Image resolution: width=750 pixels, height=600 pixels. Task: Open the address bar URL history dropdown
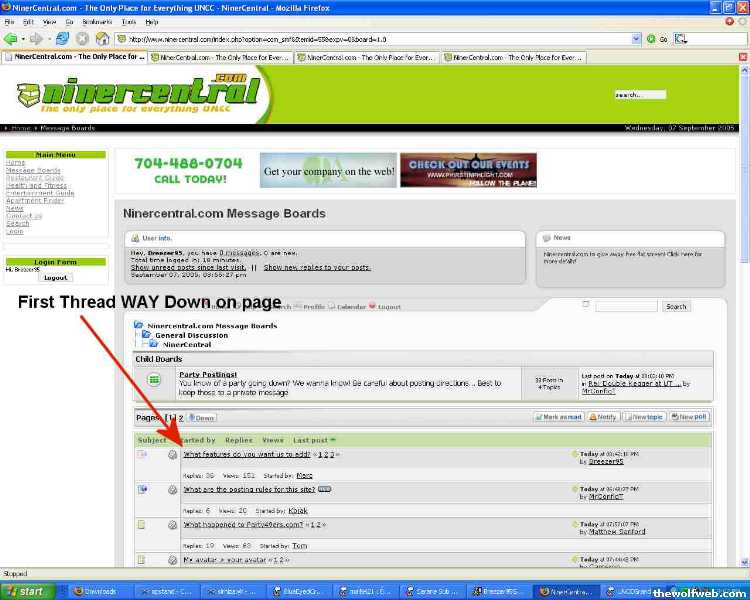pos(637,39)
